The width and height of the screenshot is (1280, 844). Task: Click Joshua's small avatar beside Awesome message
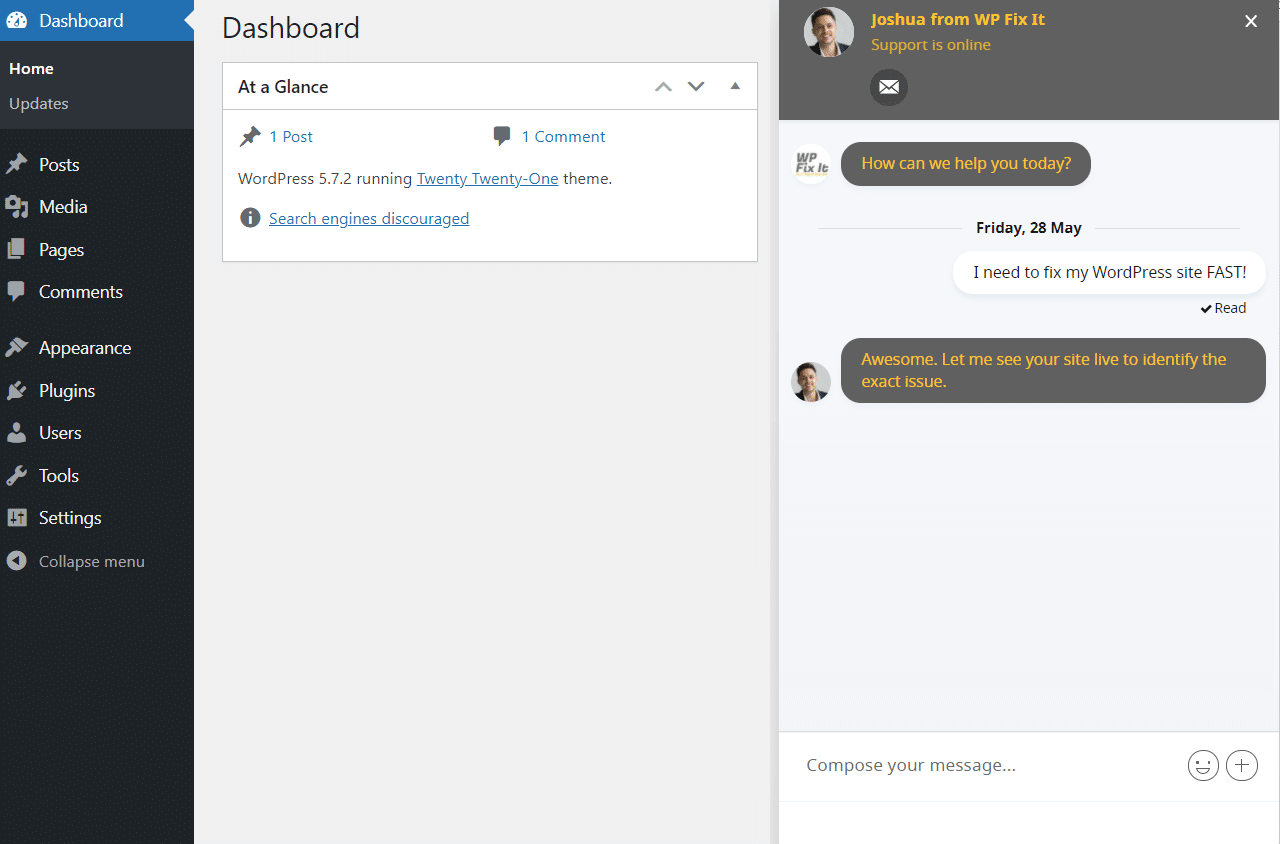click(811, 382)
